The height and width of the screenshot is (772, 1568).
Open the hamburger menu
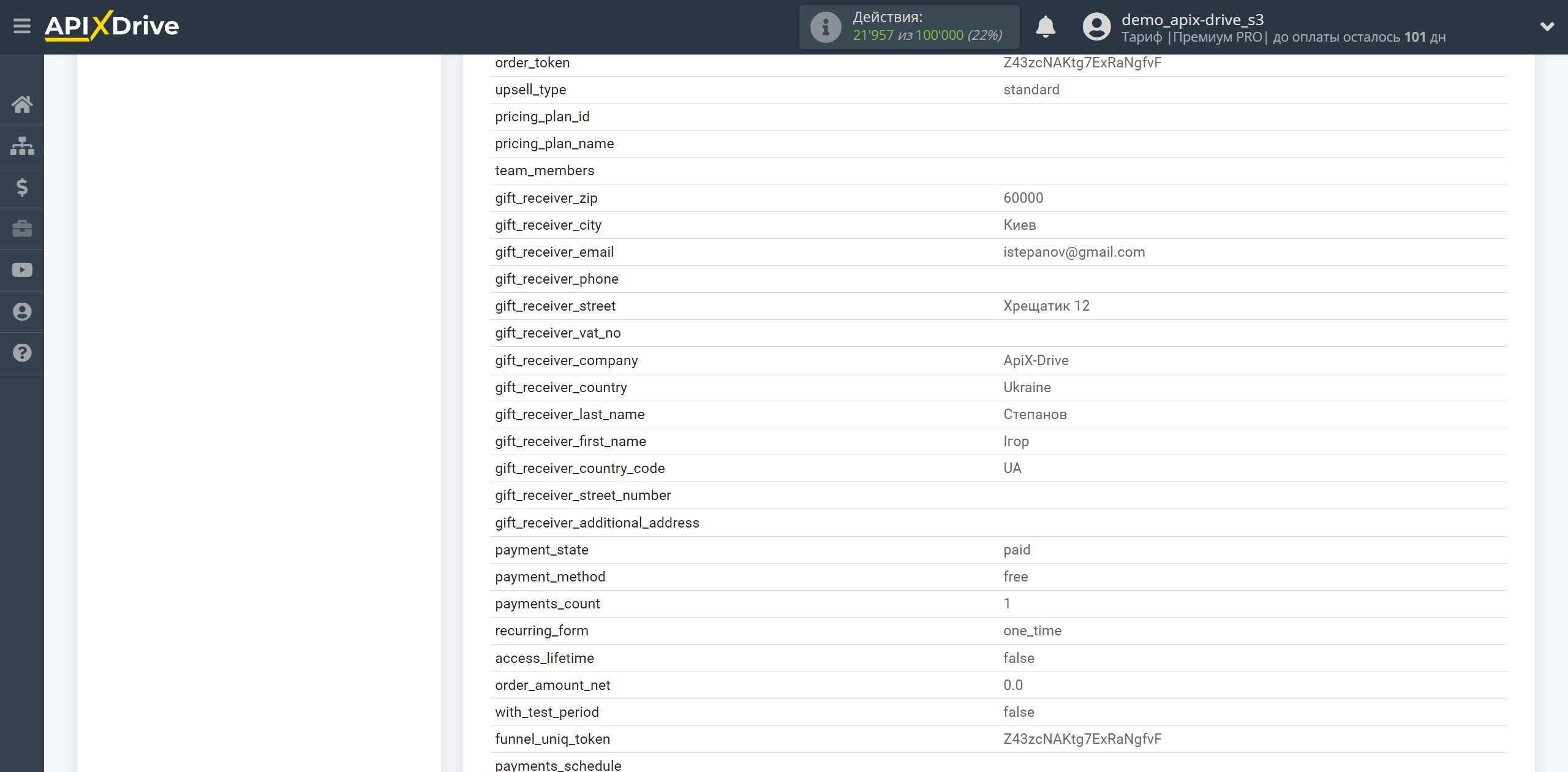(x=22, y=26)
